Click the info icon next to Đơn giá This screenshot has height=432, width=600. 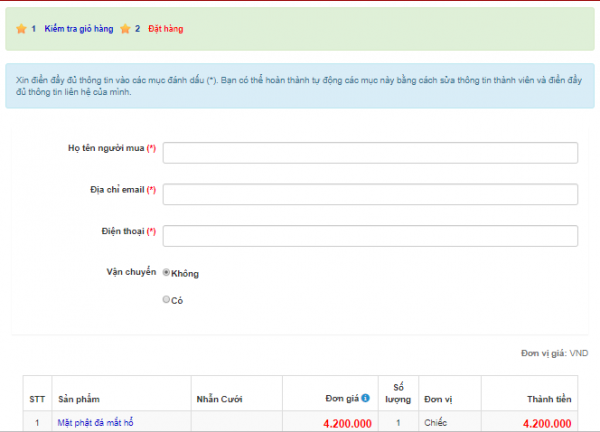[365, 398]
